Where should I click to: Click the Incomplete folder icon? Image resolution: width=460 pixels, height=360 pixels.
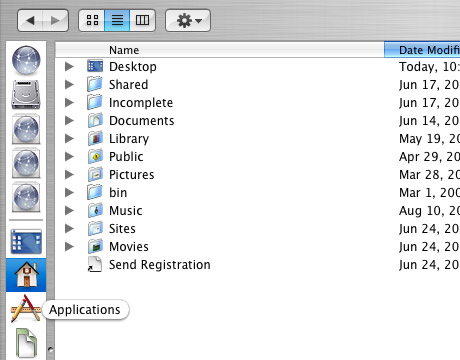(x=95, y=102)
